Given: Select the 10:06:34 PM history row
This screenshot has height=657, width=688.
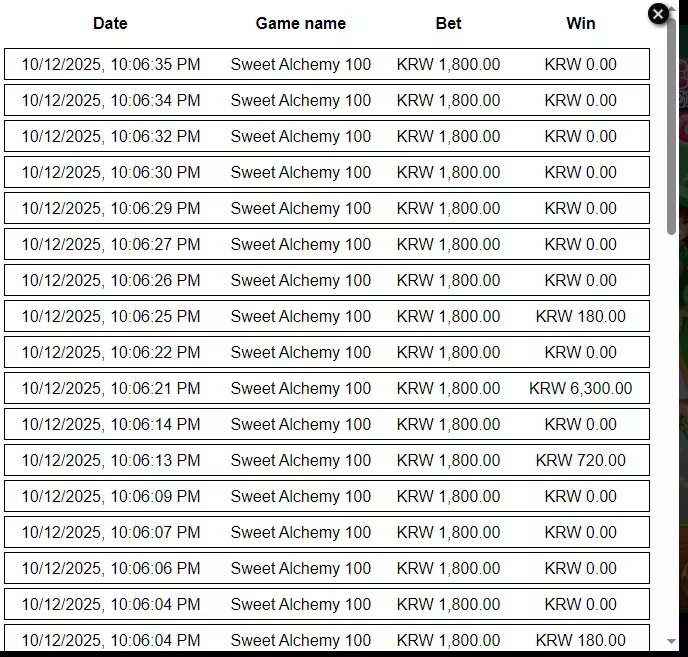Looking at the screenshot, I should [327, 100].
